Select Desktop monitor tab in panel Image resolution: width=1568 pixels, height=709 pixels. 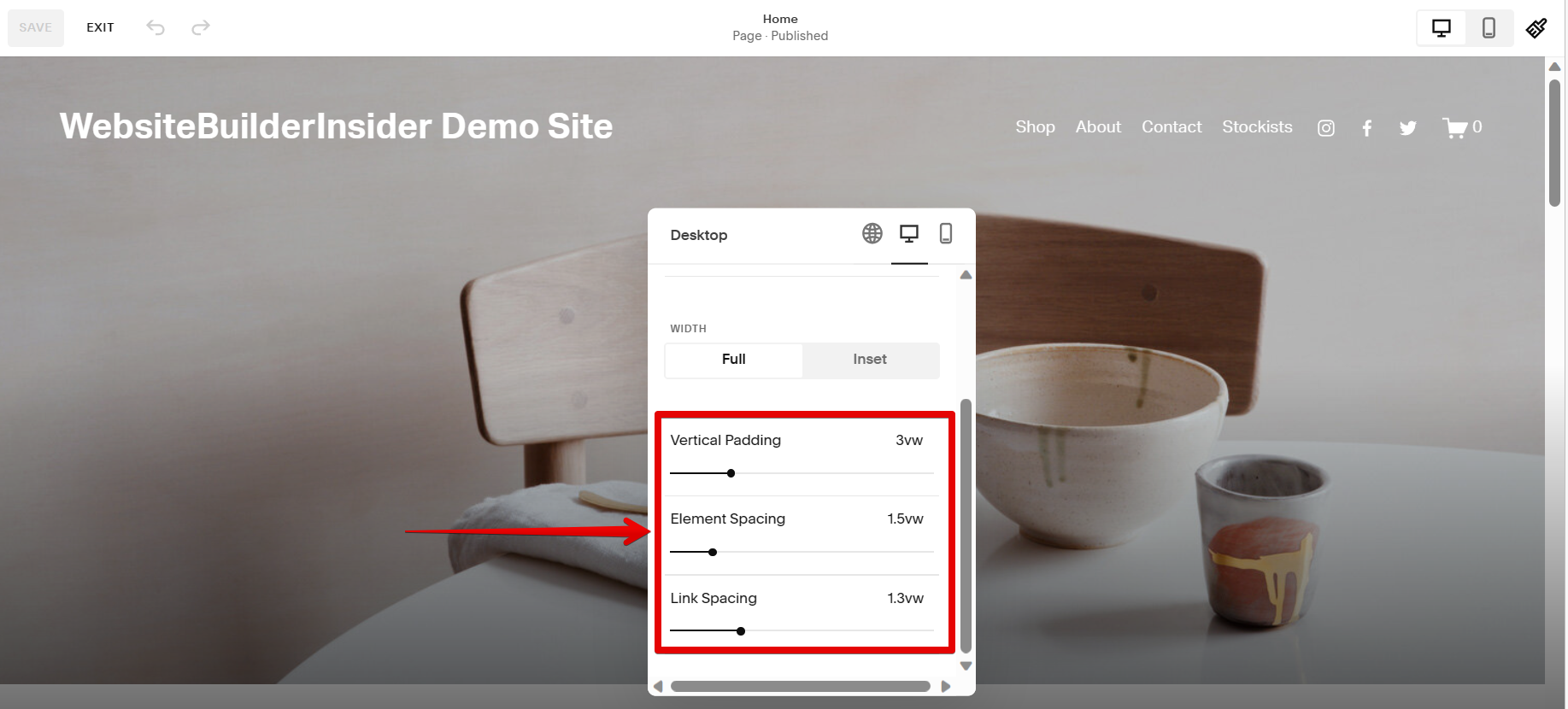909,234
